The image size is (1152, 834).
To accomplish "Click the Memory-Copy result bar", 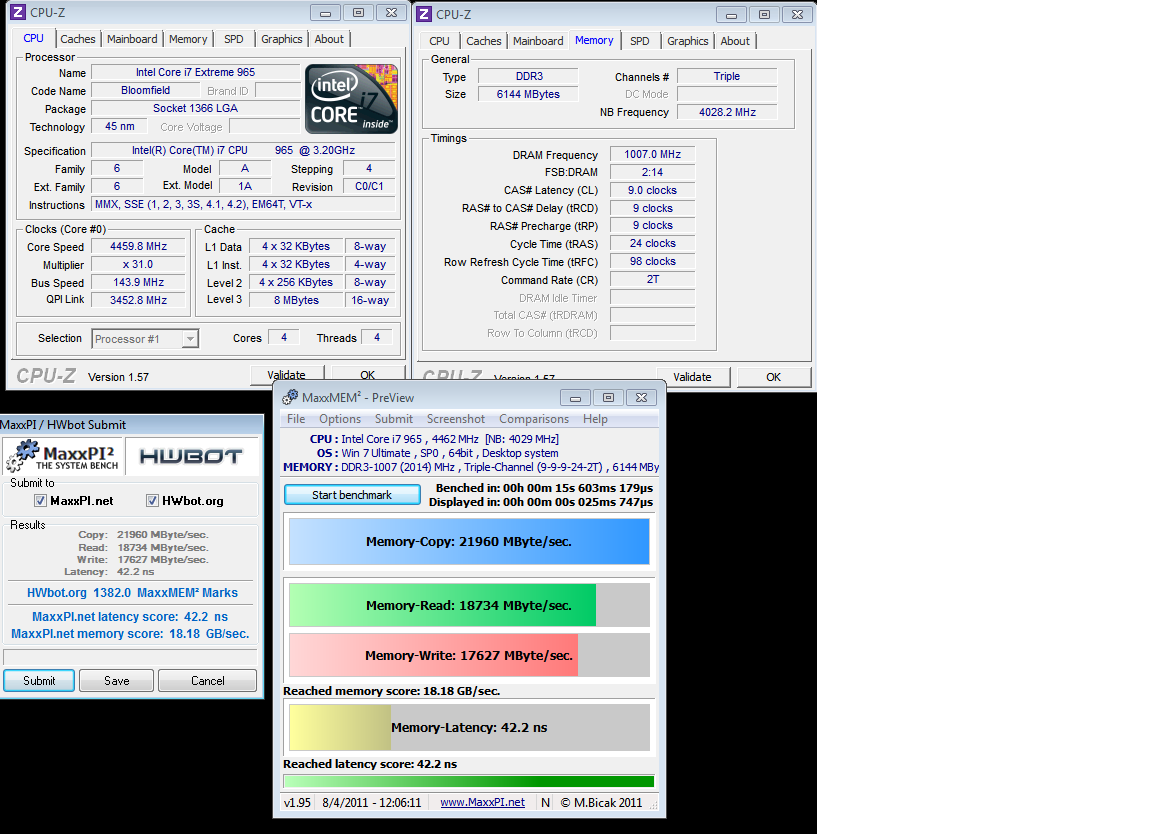I will pyautogui.click(x=469, y=542).
